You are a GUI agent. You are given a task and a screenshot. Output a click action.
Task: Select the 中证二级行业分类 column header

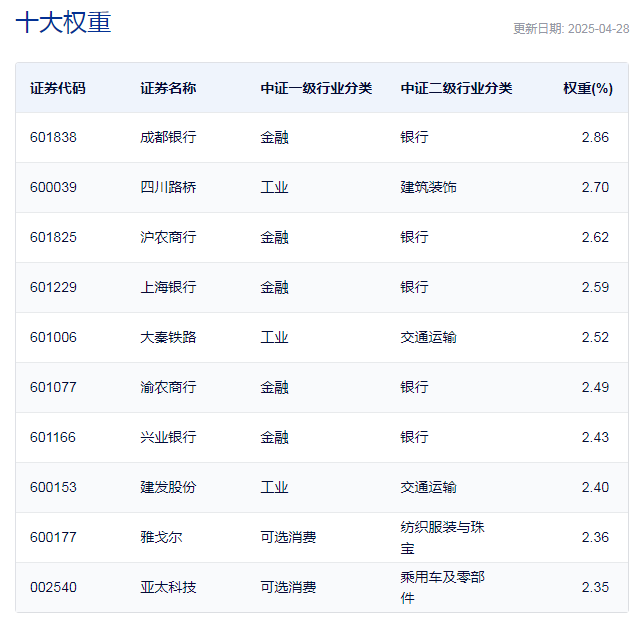coord(456,88)
